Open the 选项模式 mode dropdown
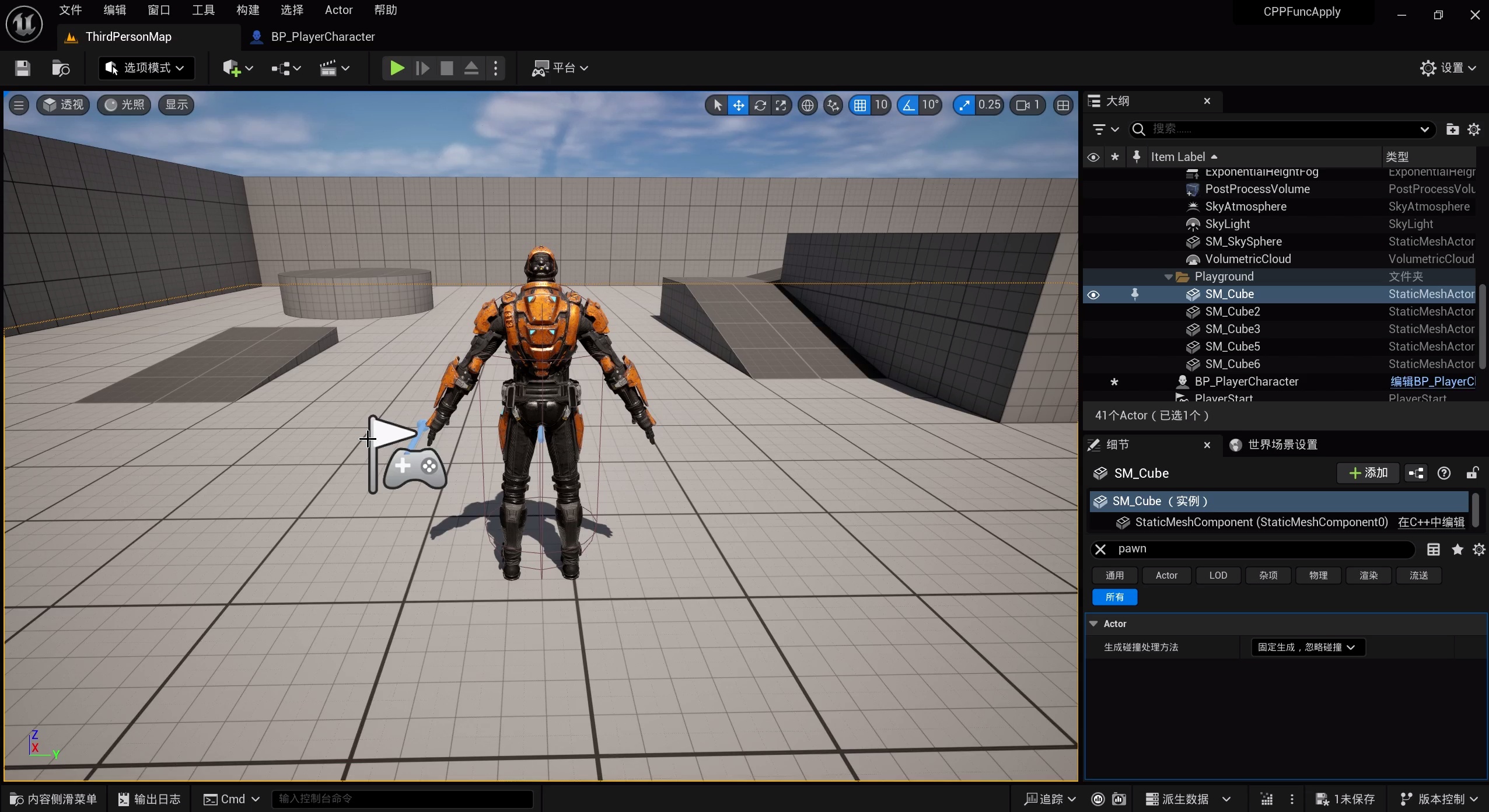Image resolution: width=1489 pixels, height=812 pixels. [x=146, y=68]
